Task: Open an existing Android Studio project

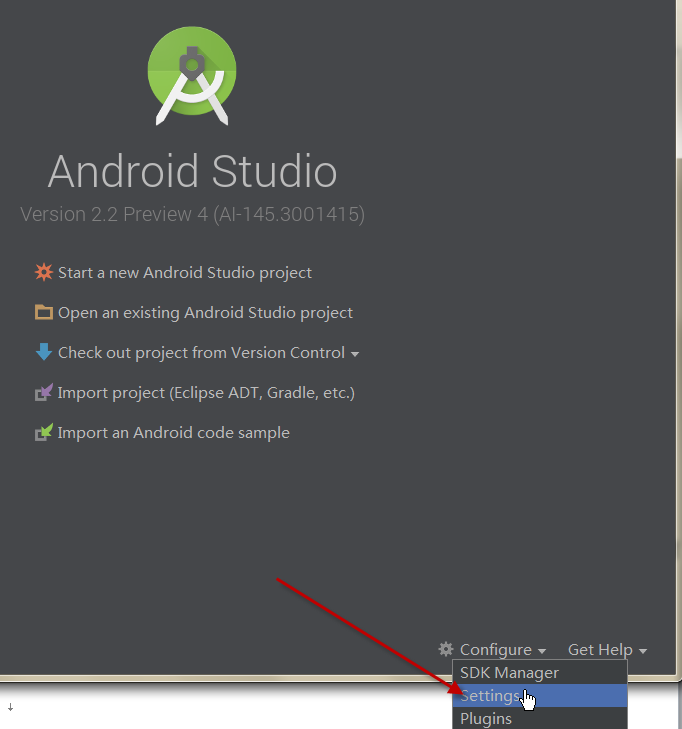Action: pos(205,313)
